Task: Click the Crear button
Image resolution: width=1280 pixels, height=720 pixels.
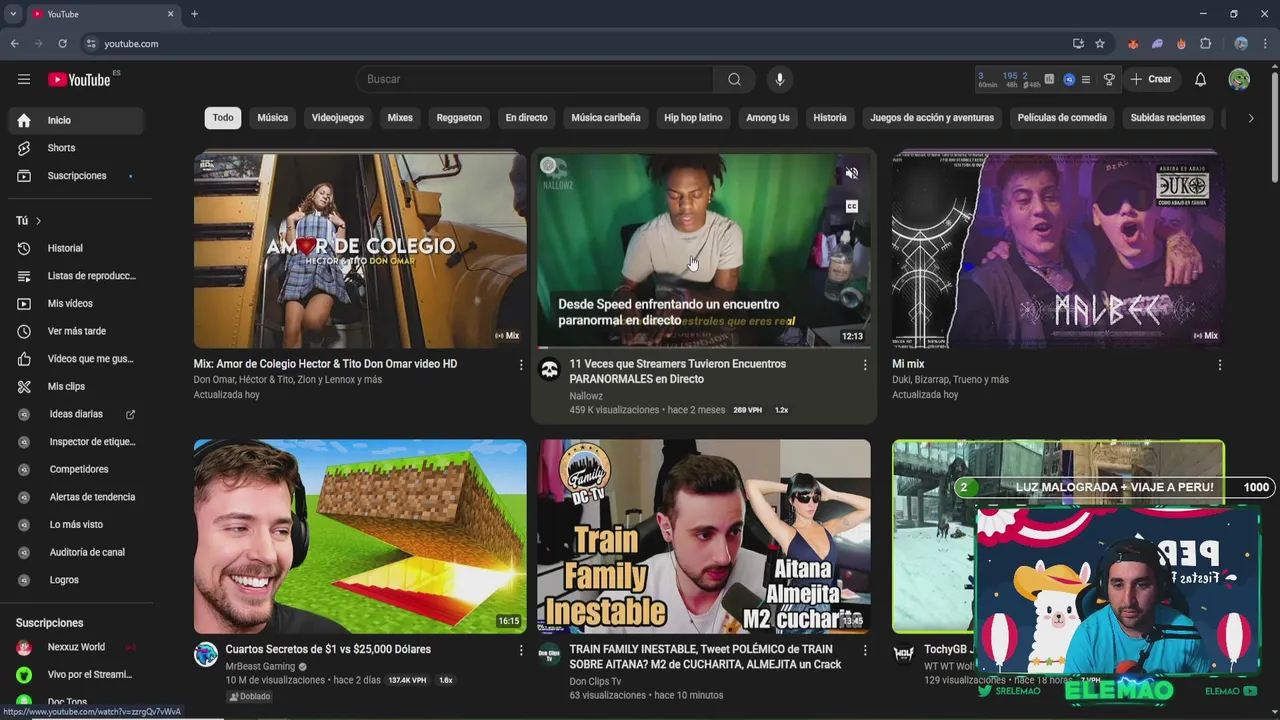Action: pyautogui.click(x=1151, y=79)
